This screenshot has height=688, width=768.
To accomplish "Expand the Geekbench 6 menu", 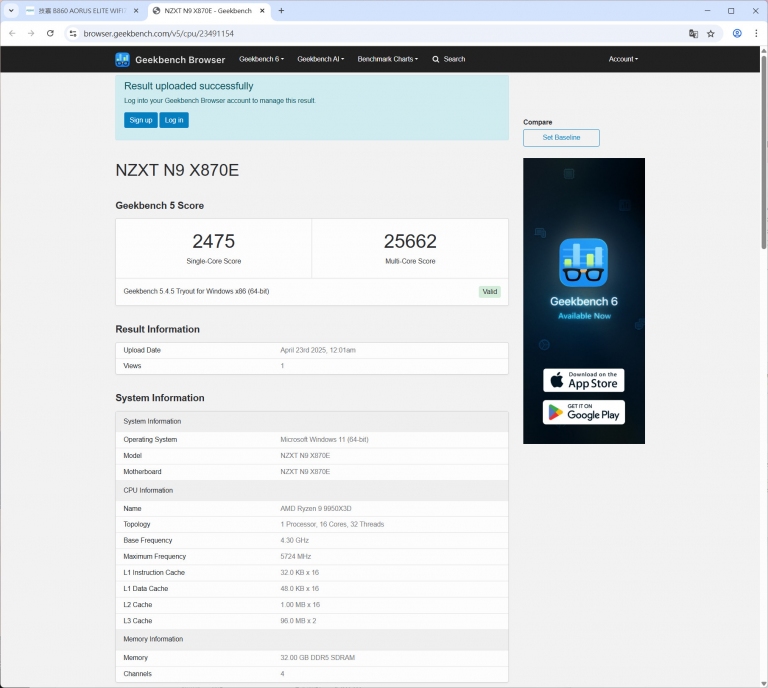I will pos(261,59).
